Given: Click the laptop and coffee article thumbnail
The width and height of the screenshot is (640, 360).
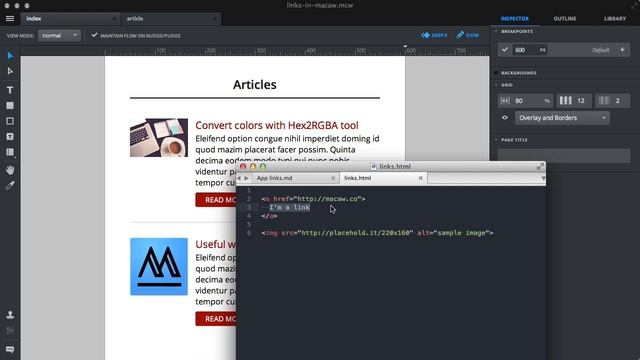Looking at the screenshot, I should click(159, 138).
